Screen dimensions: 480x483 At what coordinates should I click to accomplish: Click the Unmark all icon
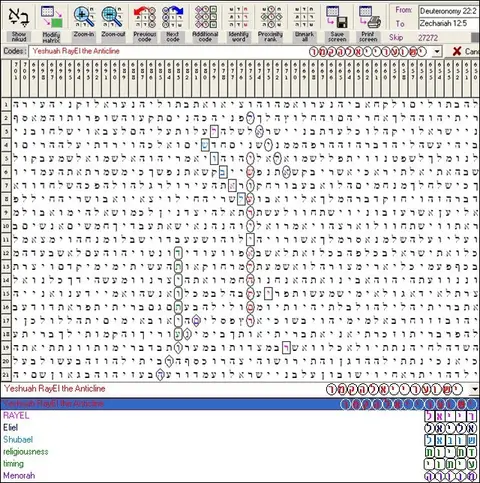304,17
